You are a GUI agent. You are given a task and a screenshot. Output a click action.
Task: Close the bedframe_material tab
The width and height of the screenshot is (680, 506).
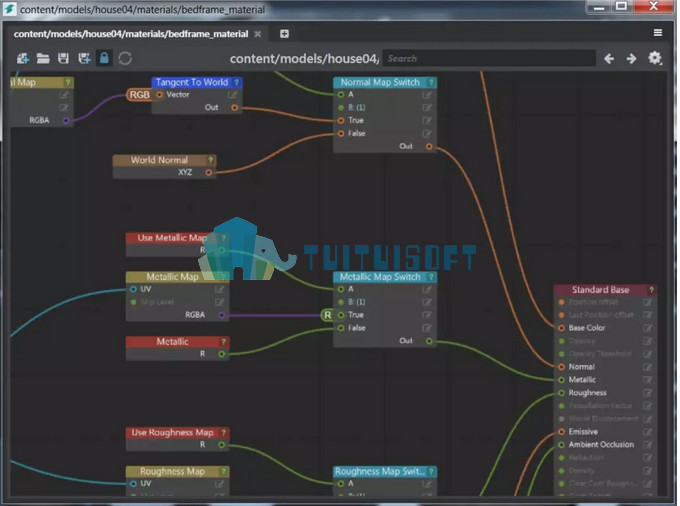[258, 34]
